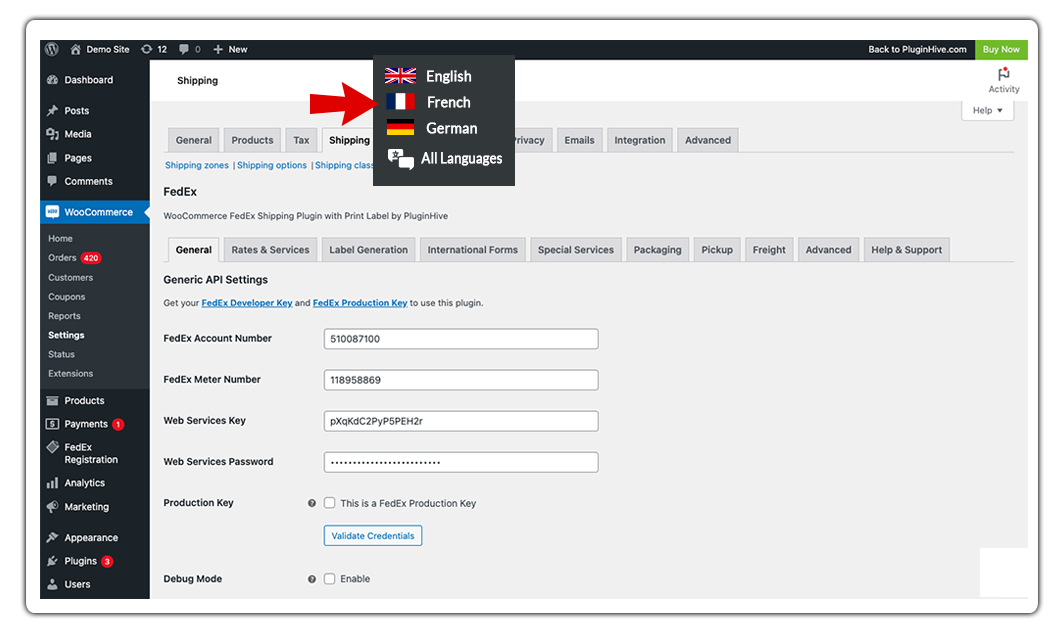The height and width of the screenshot is (630, 1062).
Task: Open FedEx Production Key link
Action: (360, 303)
